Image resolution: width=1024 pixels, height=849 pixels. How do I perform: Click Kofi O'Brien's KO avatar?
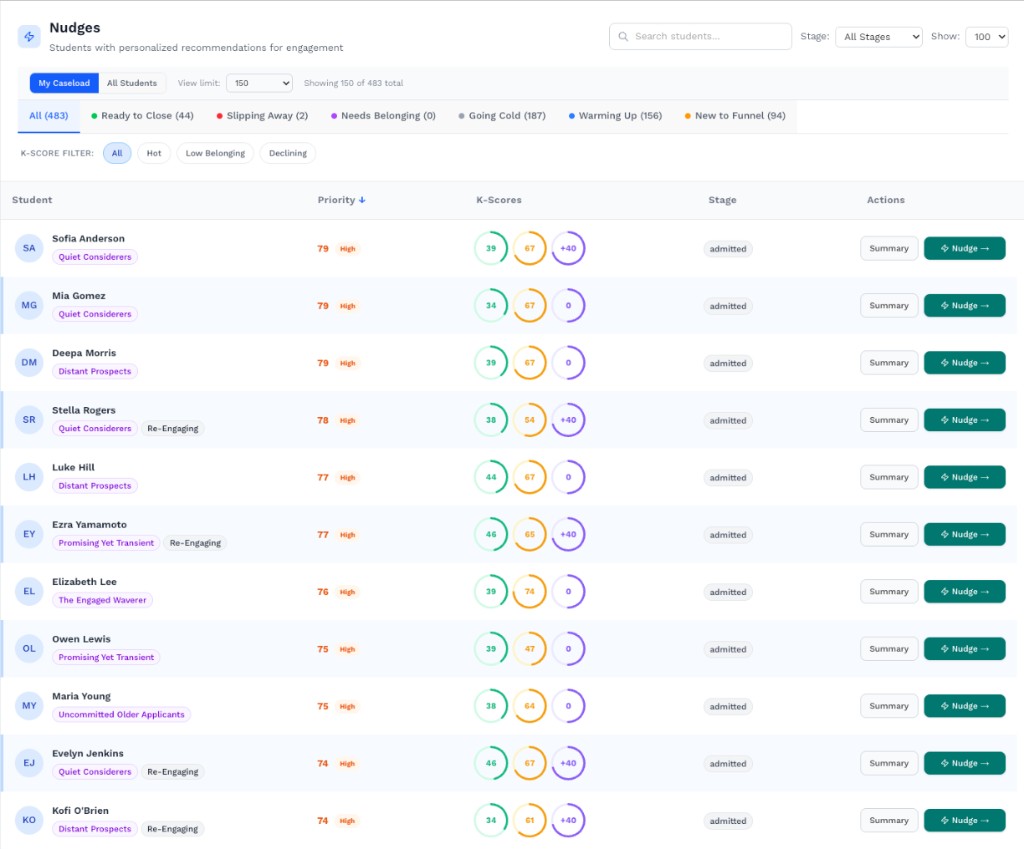29,820
